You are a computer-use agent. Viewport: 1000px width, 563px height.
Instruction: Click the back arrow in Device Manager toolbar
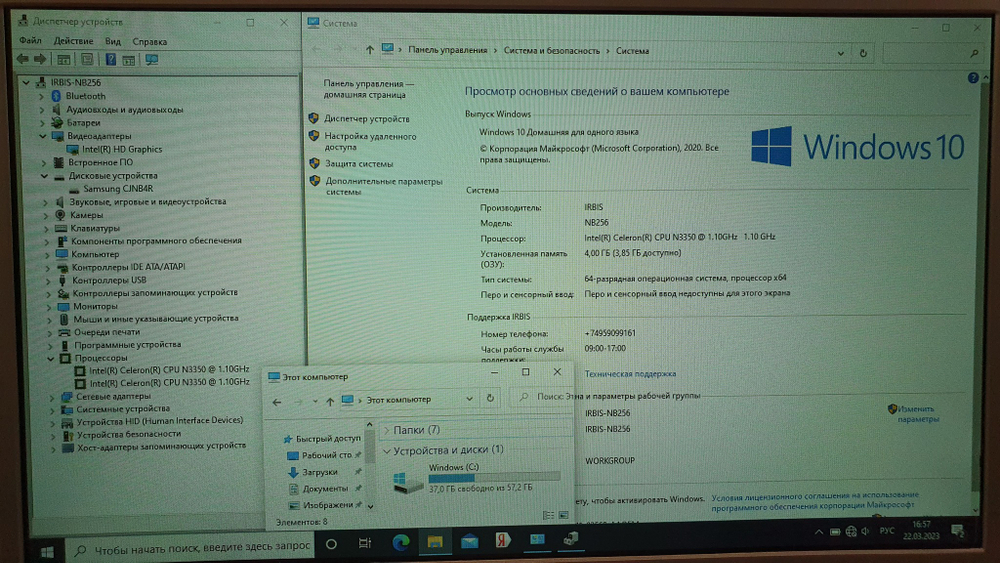pyautogui.click(x=23, y=60)
